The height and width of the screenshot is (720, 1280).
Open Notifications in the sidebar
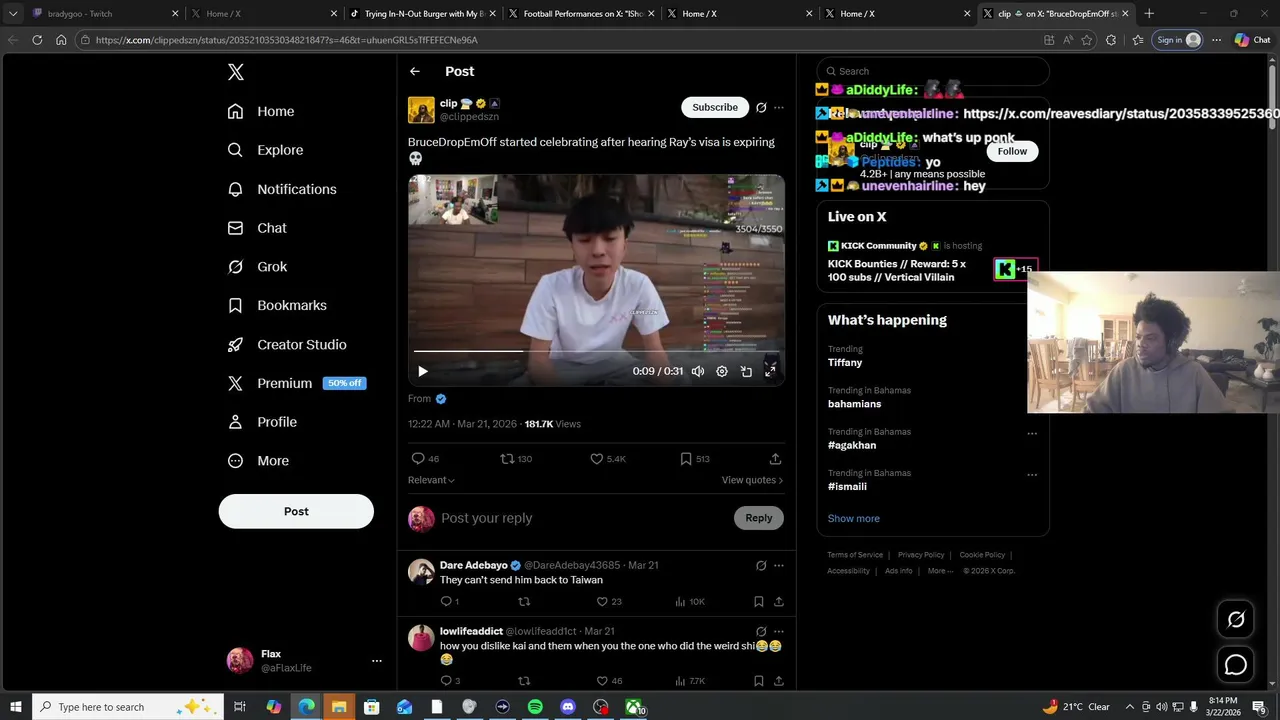(282, 189)
